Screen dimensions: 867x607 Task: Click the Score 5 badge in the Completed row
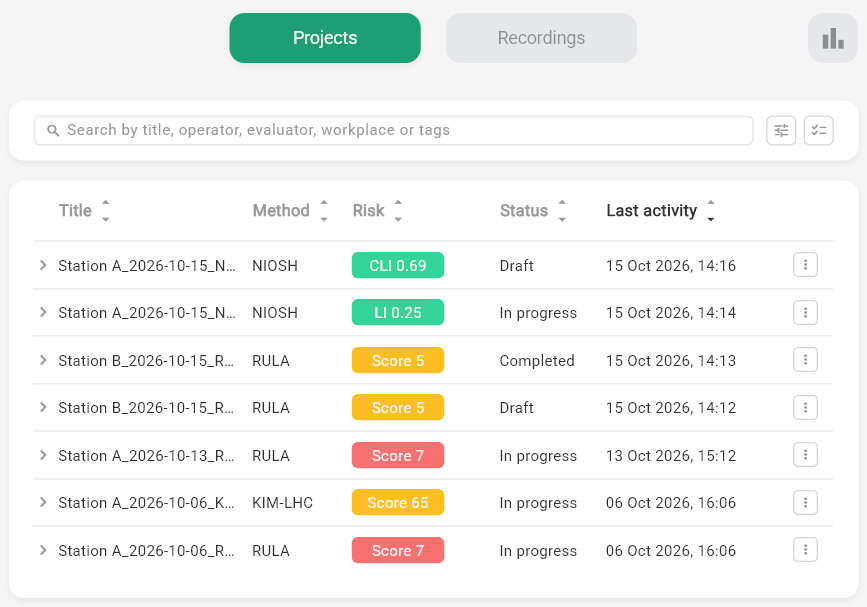[x=398, y=360]
